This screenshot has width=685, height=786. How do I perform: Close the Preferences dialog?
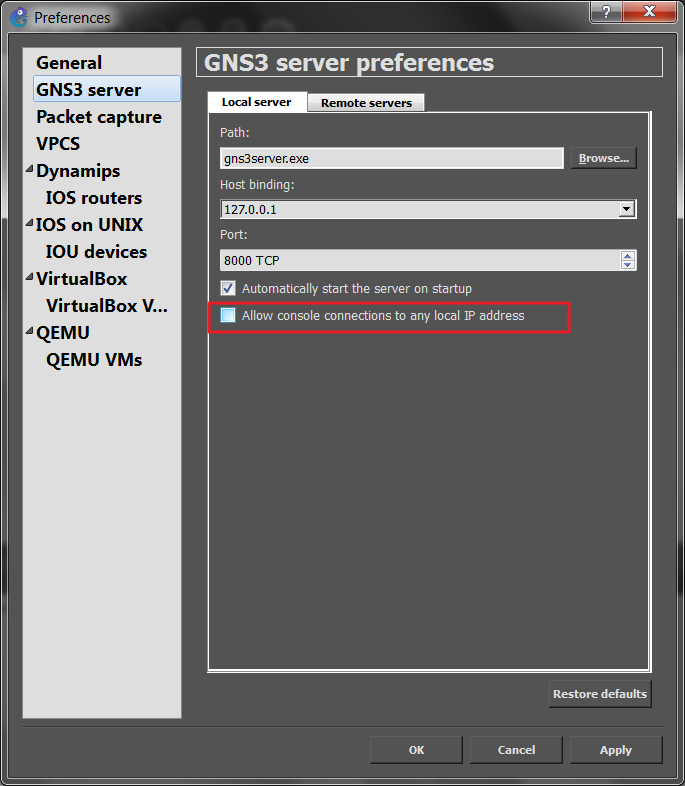click(649, 11)
